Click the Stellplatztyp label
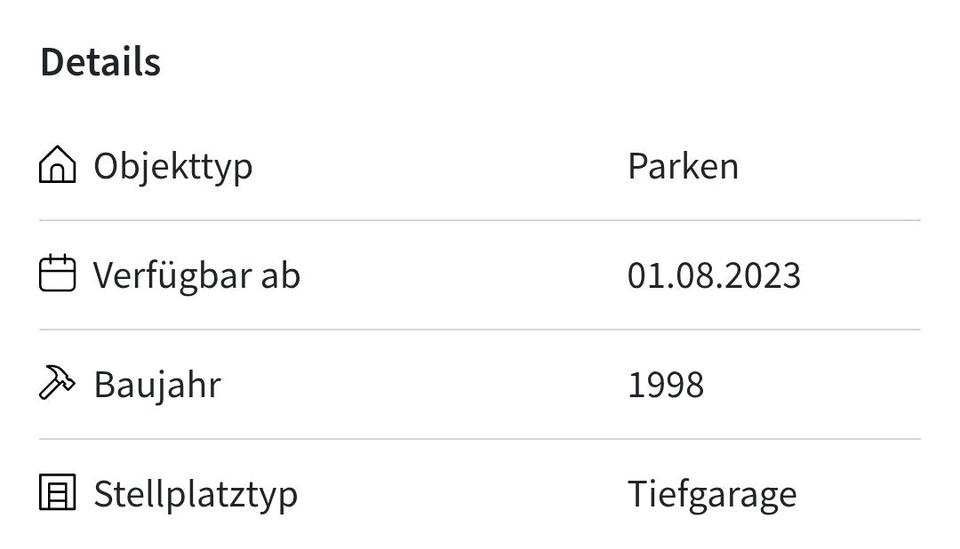Viewport: 960px width, 549px height. click(x=195, y=494)
